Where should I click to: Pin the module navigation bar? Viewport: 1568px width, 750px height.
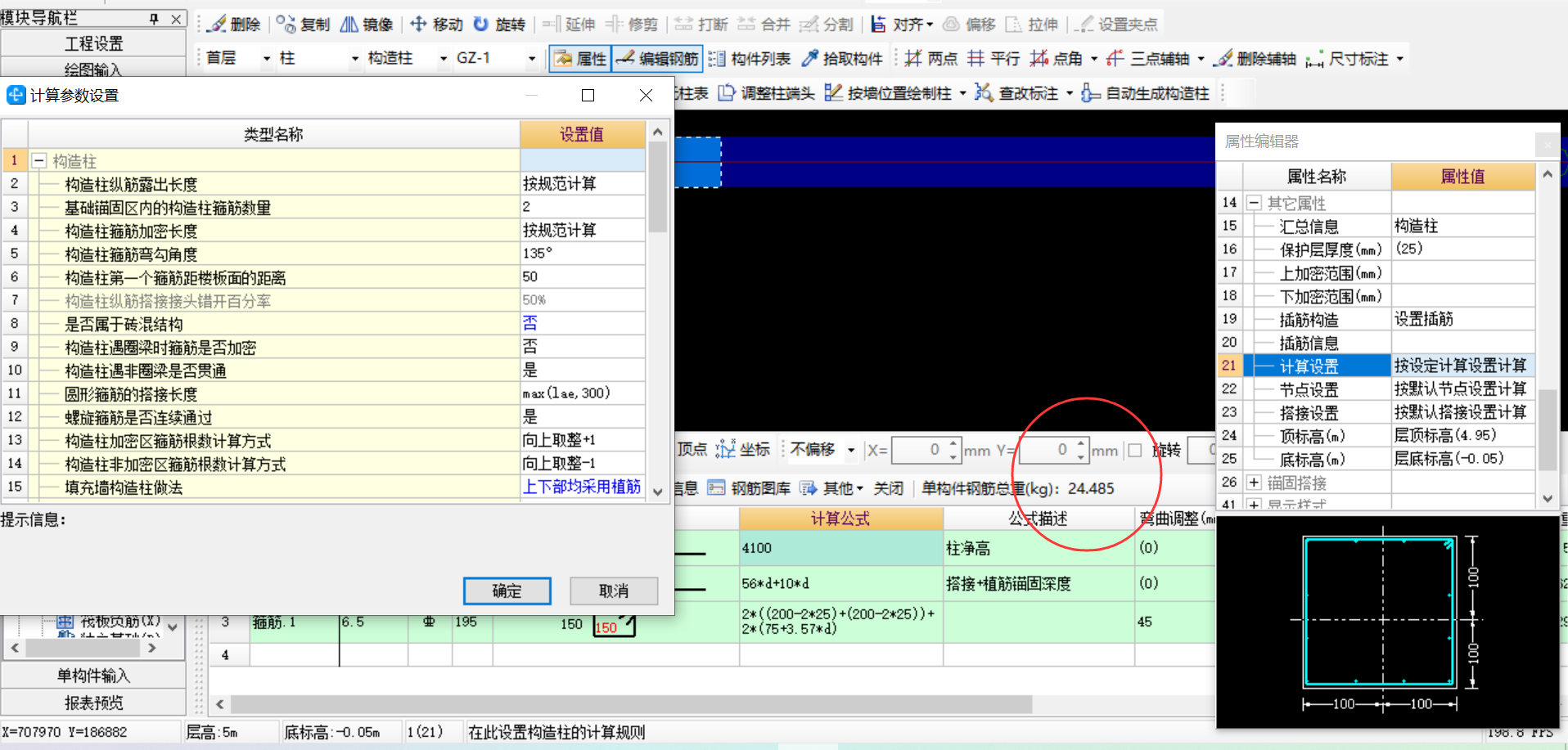point(154,18)
